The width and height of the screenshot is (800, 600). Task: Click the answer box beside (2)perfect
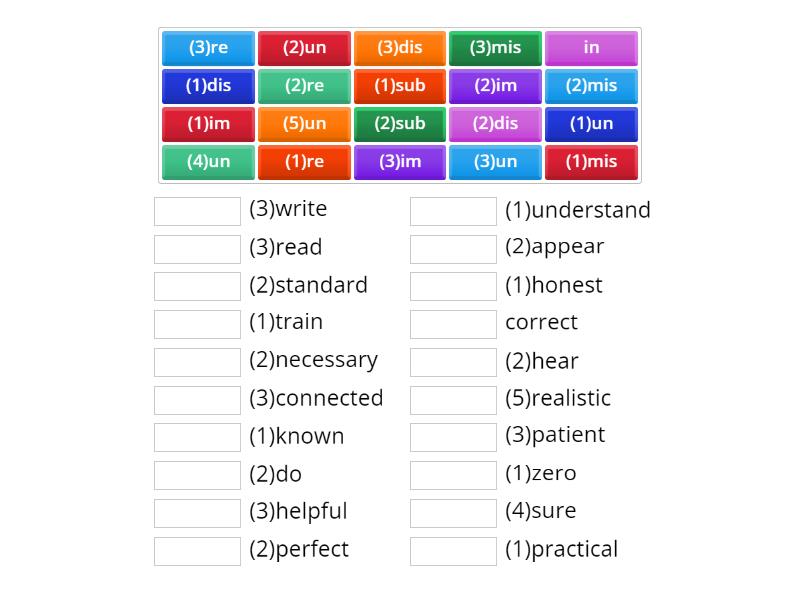pyautogui.click(x=197, y=550)
